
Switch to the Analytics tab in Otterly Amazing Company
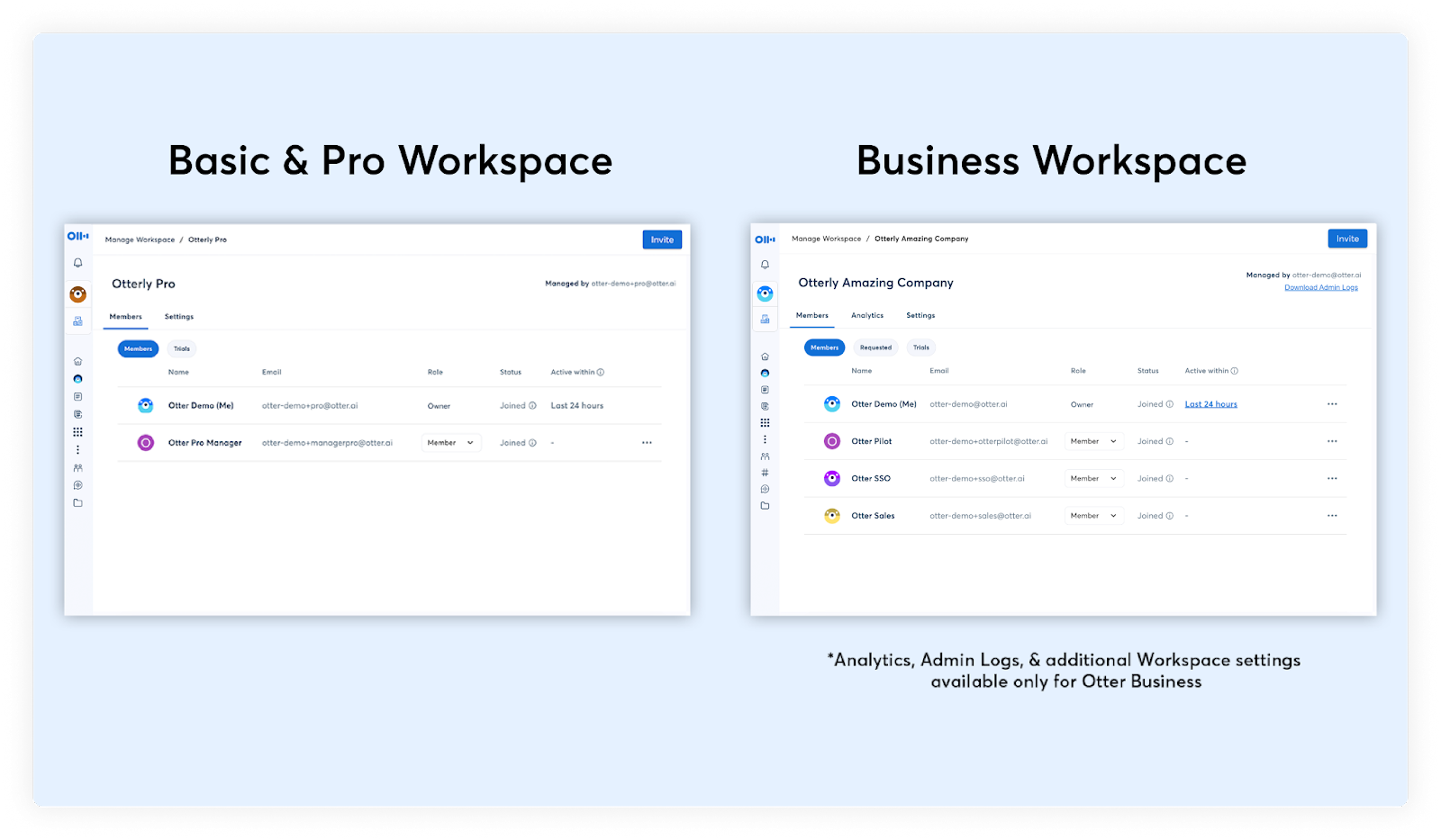867,315
